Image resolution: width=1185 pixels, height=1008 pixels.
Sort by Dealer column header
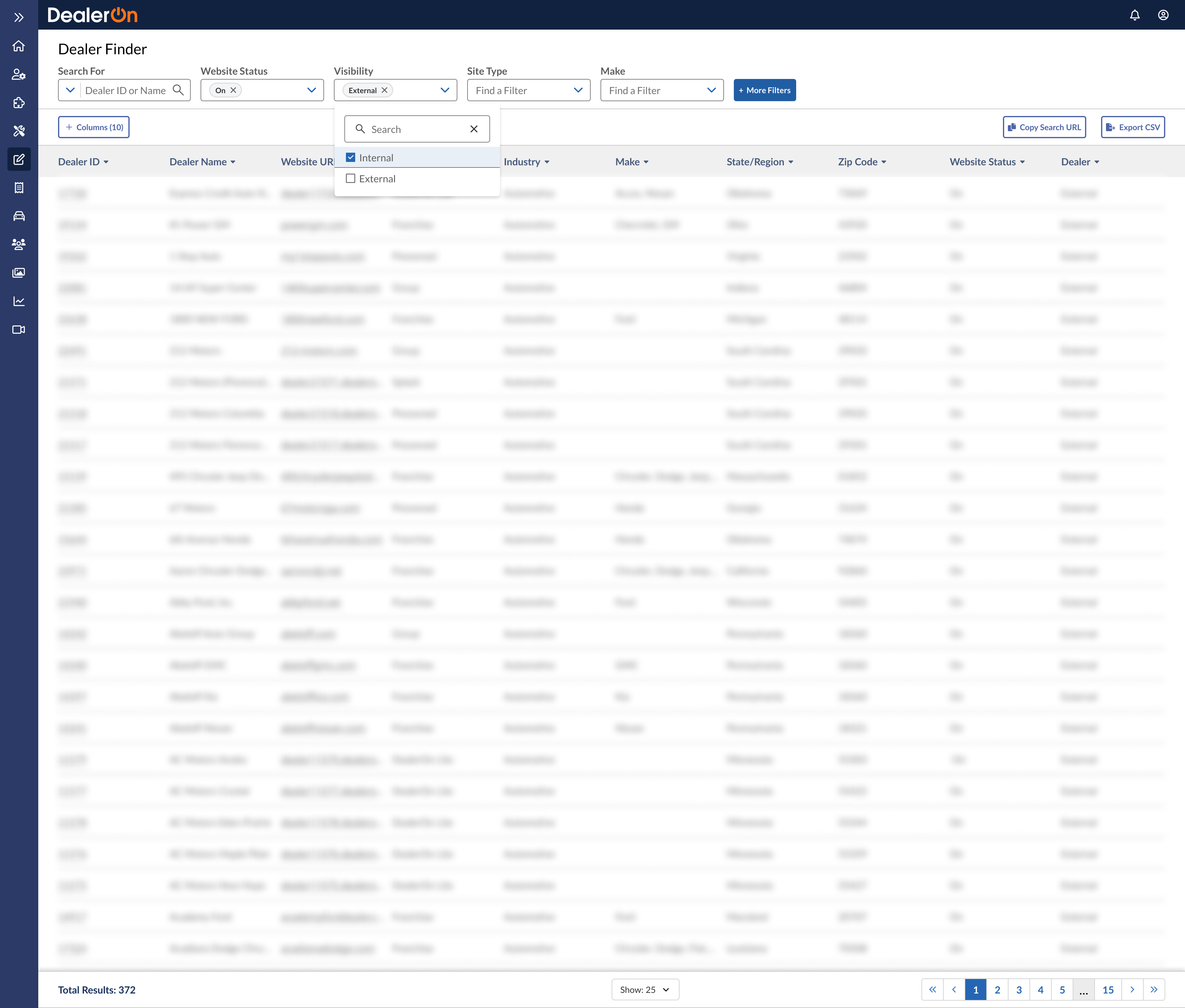[1080, 162]
